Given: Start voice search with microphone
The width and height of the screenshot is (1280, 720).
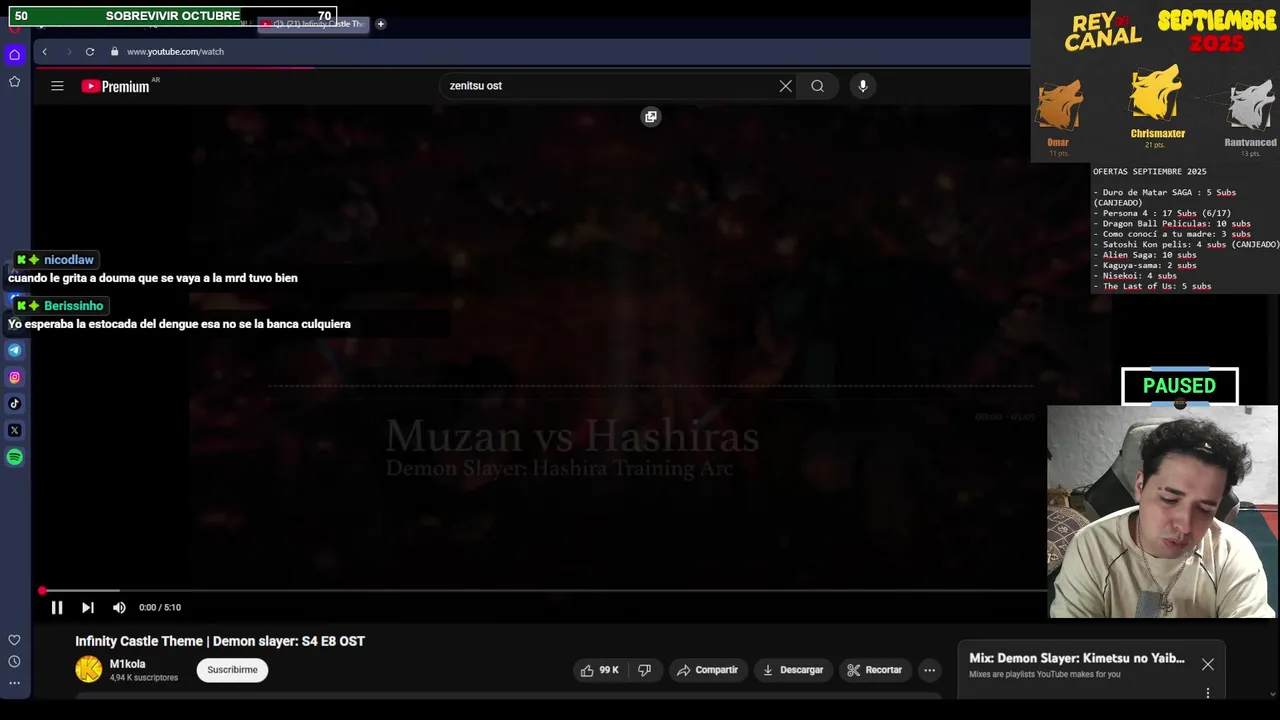Looking at the screenshot, I should (863, 86).
